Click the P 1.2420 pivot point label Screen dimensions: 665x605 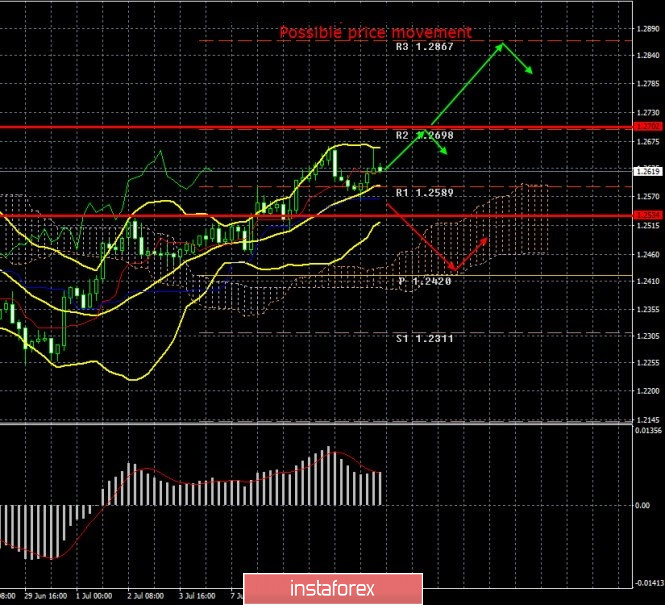coord(425,281)
